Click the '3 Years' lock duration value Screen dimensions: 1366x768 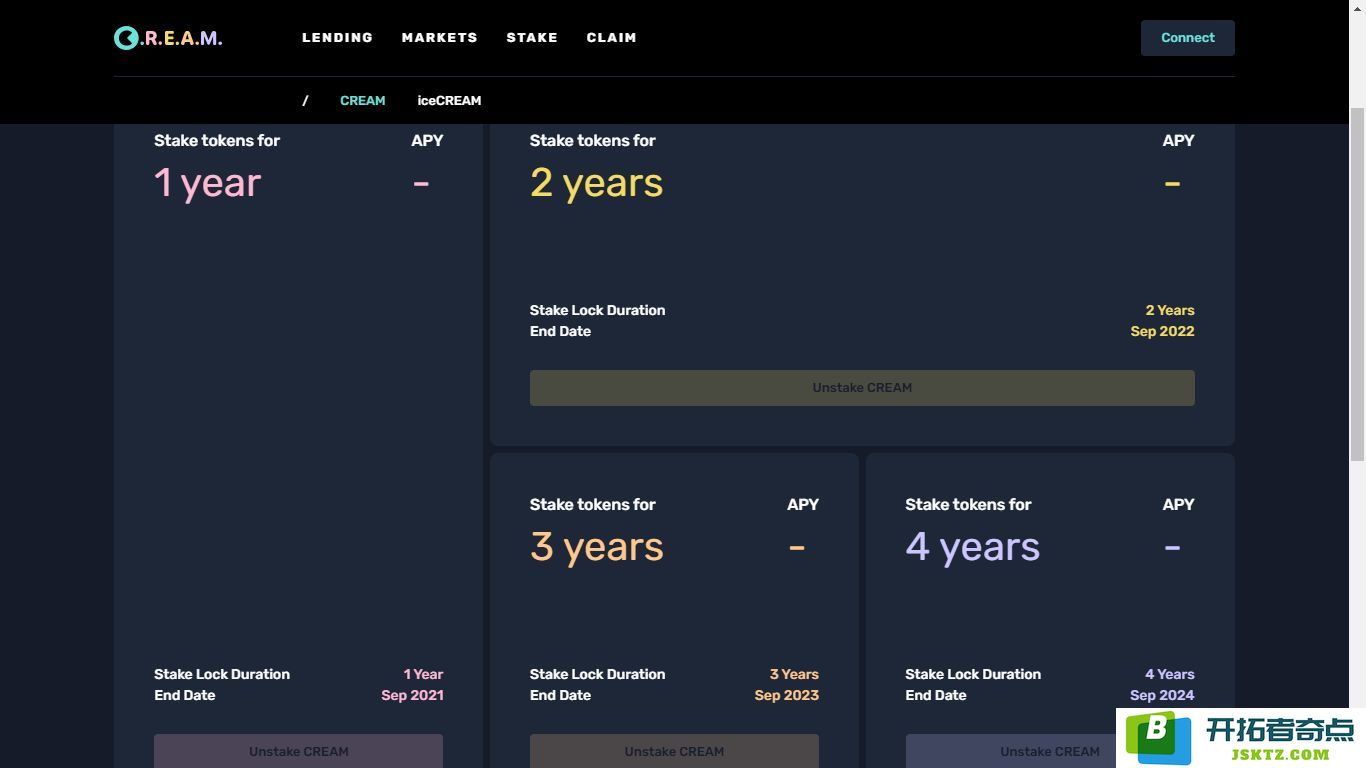pyautogui.click(x=794, y=675)
